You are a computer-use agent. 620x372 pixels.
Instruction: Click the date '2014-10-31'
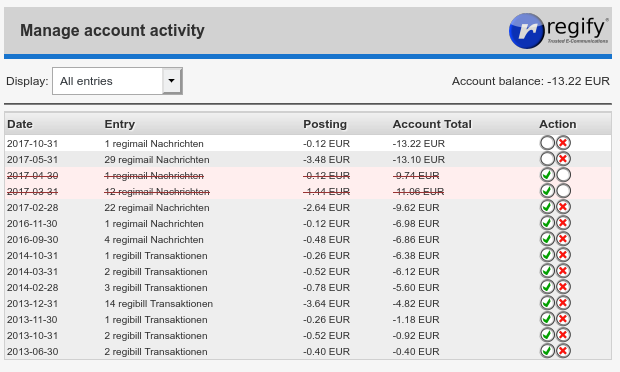click(32, 256)
